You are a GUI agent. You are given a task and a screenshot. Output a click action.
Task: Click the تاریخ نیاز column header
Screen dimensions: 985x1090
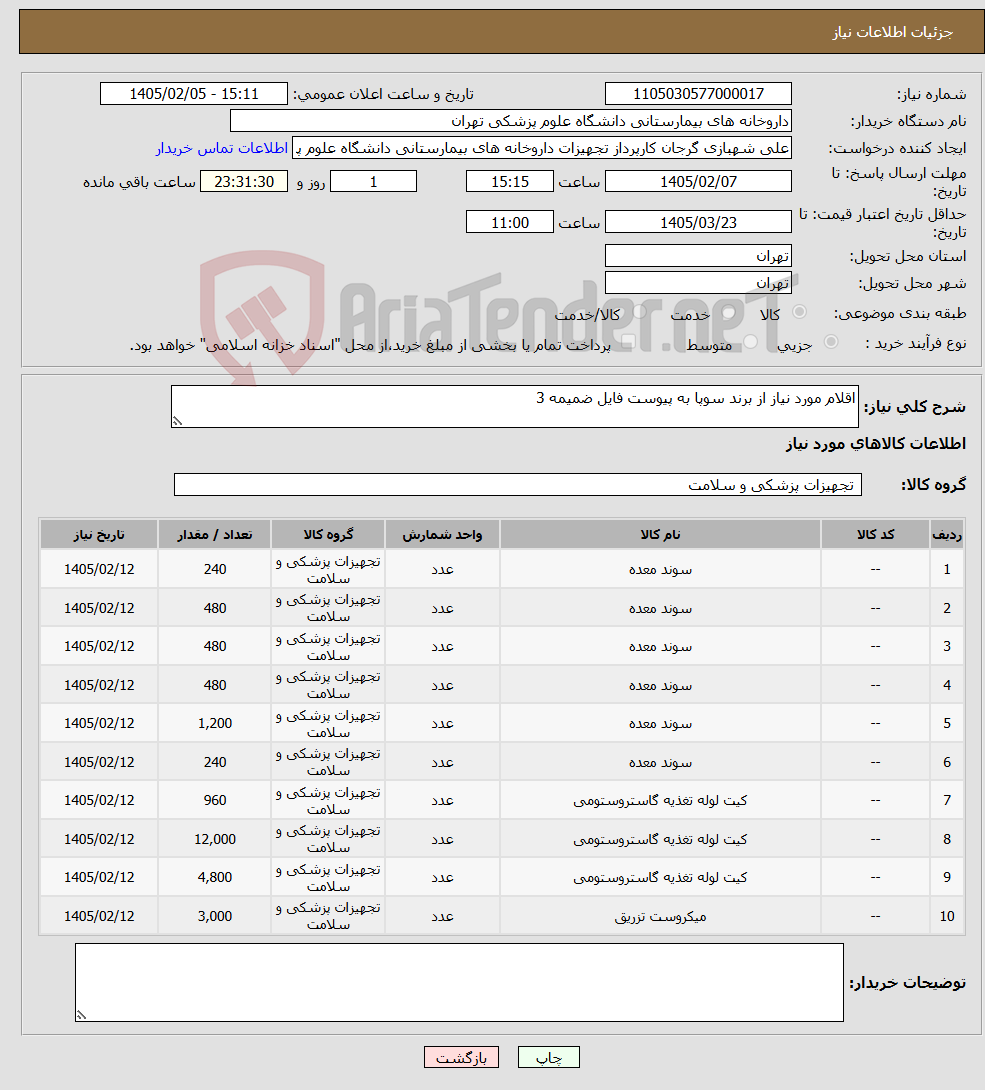coord(99,534)
